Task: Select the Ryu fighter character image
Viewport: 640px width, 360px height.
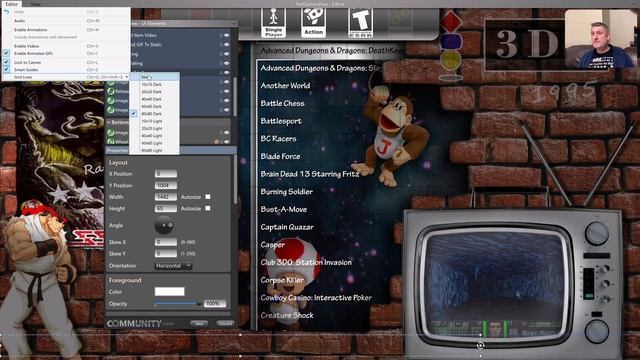Action: tap(39, 280)
